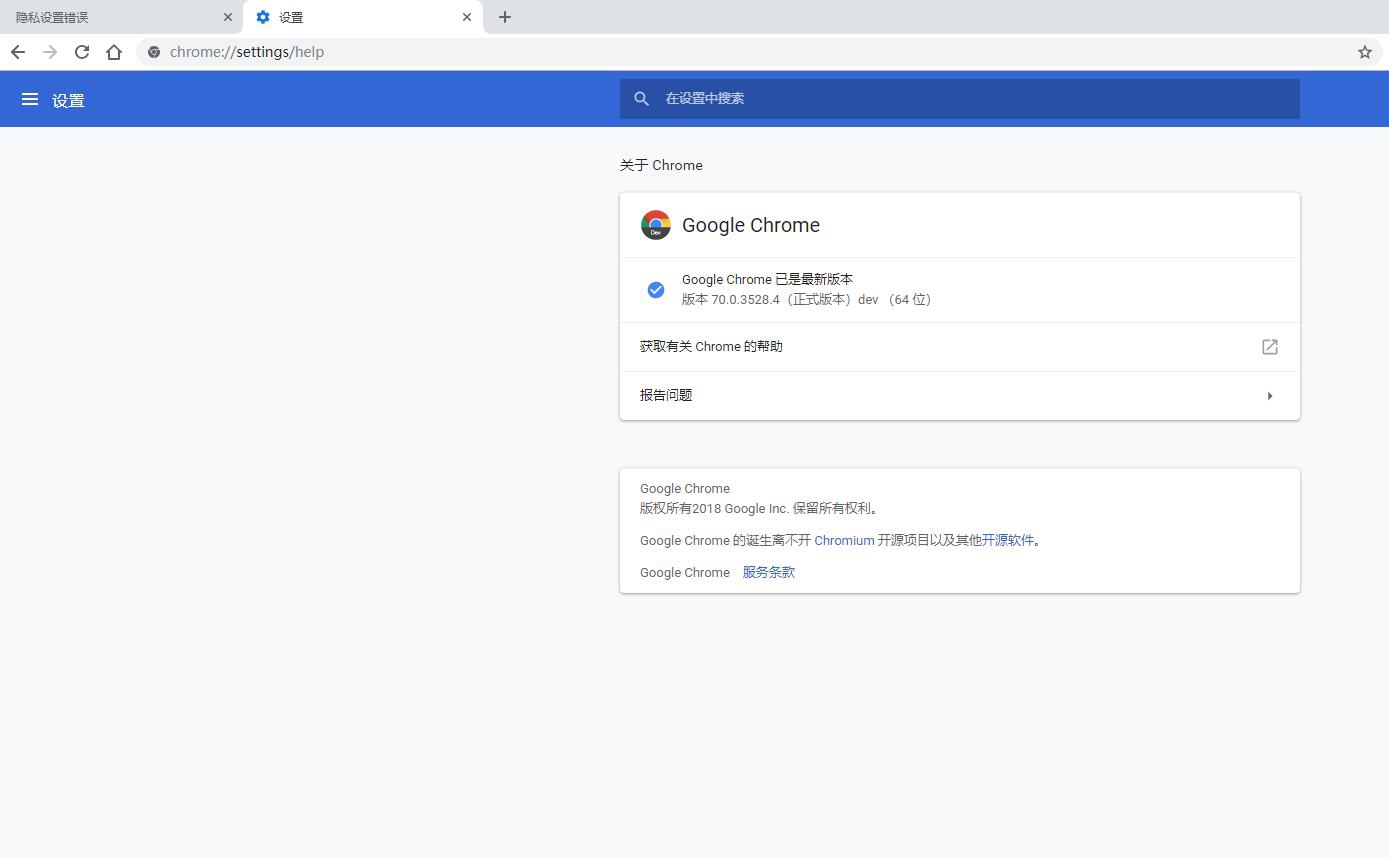Click the magnifier icon in the settings search
1389x858 pixels.
642,99
